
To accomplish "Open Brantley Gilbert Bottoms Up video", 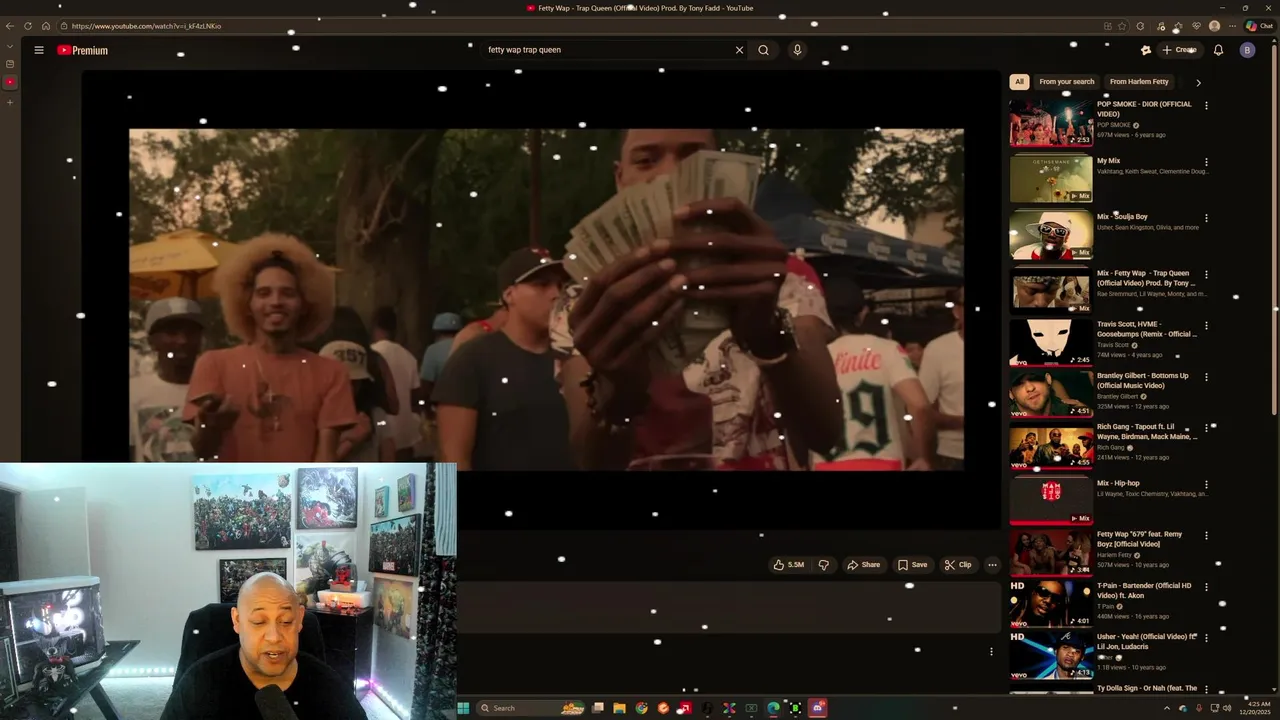I will (1051, 393).
